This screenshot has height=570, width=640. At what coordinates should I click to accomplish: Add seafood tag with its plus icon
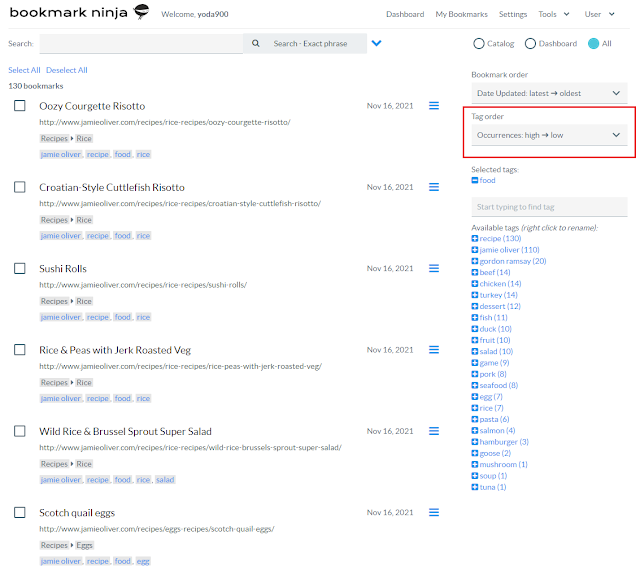click(x=475, y=385)
